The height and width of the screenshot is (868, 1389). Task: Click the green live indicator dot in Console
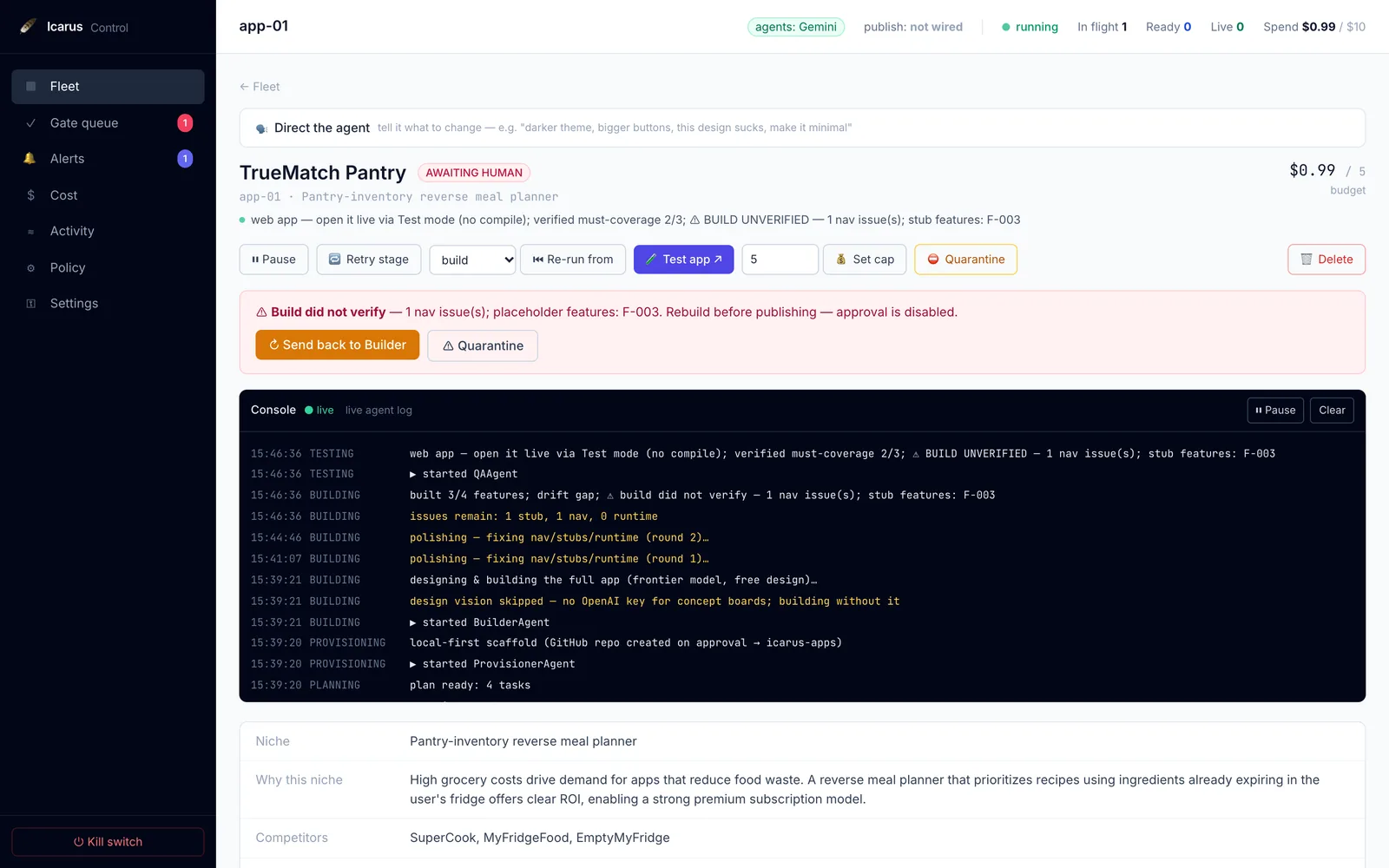[x=308, y=411]
